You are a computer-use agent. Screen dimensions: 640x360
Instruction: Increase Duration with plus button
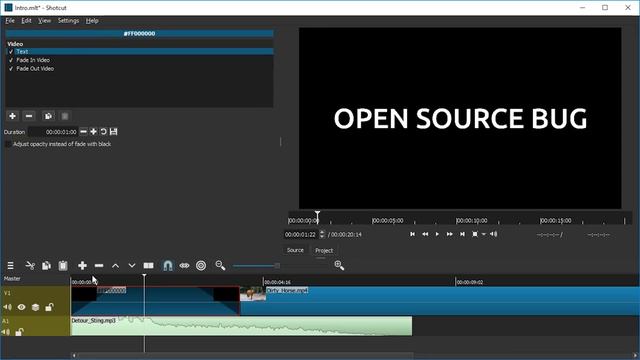93,131
